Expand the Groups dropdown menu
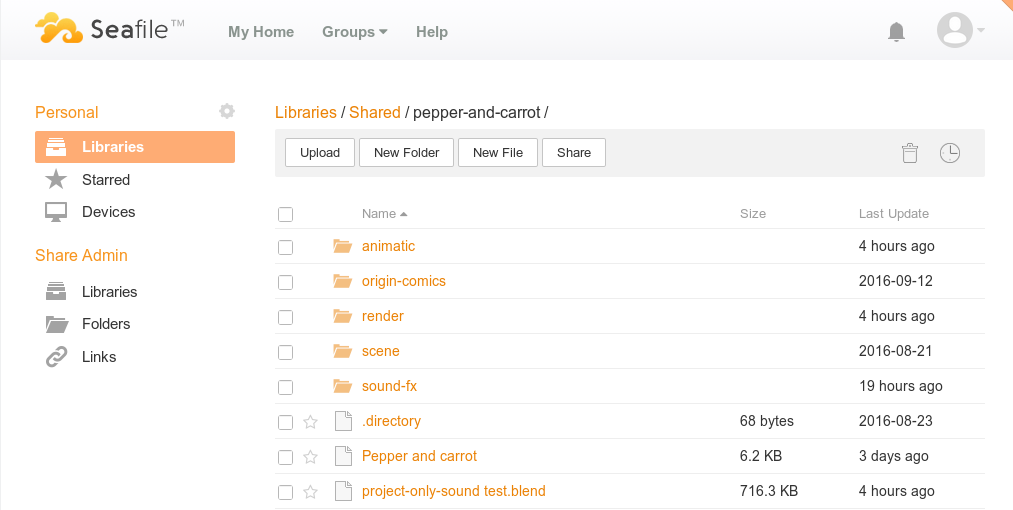The height and width of the screenshot is (510, 1013). 355,32
